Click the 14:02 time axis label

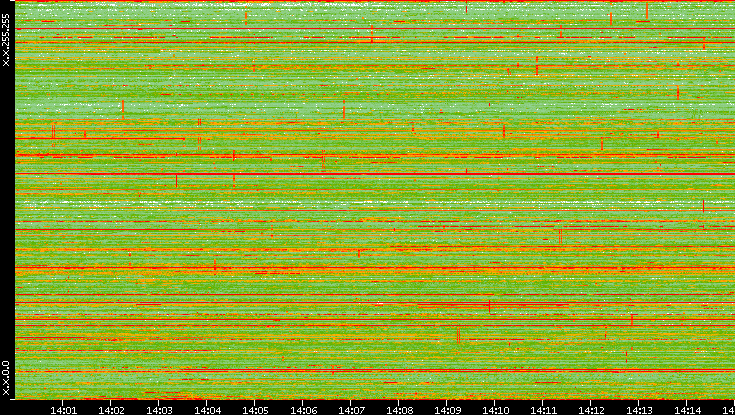[x=111, y=410]
